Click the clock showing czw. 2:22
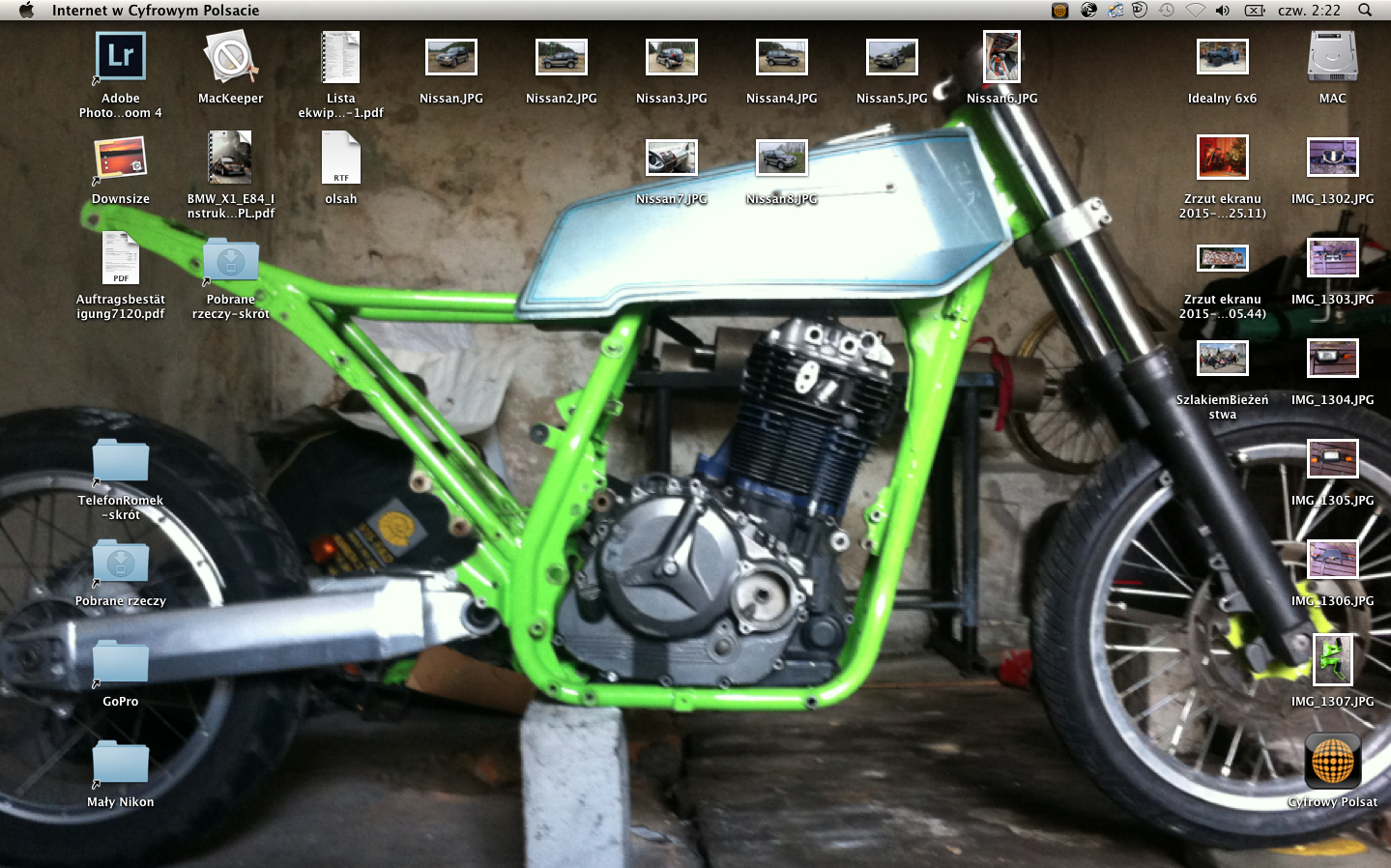This screenshot has width=1391, height=868. (x=1309, y=11)
